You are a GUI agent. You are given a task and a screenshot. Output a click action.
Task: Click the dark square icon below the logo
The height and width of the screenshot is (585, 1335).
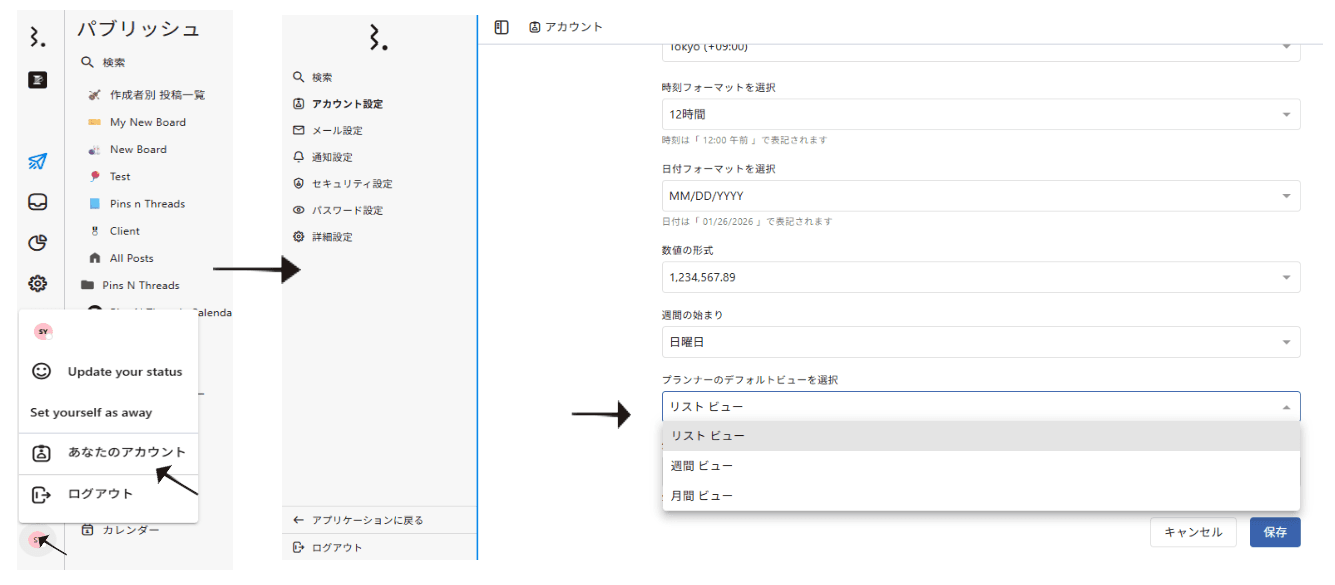(37, 80)
